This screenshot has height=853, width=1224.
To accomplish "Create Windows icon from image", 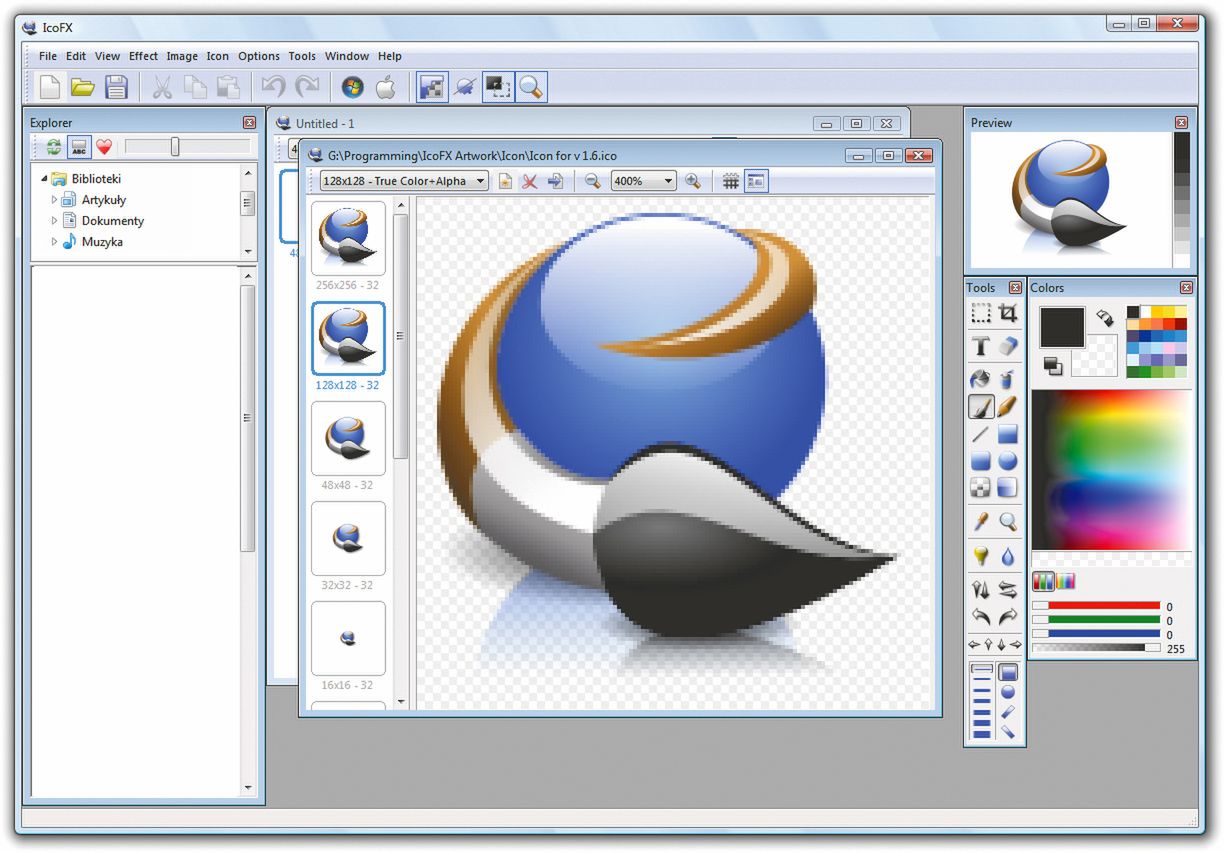I will 352,87.
